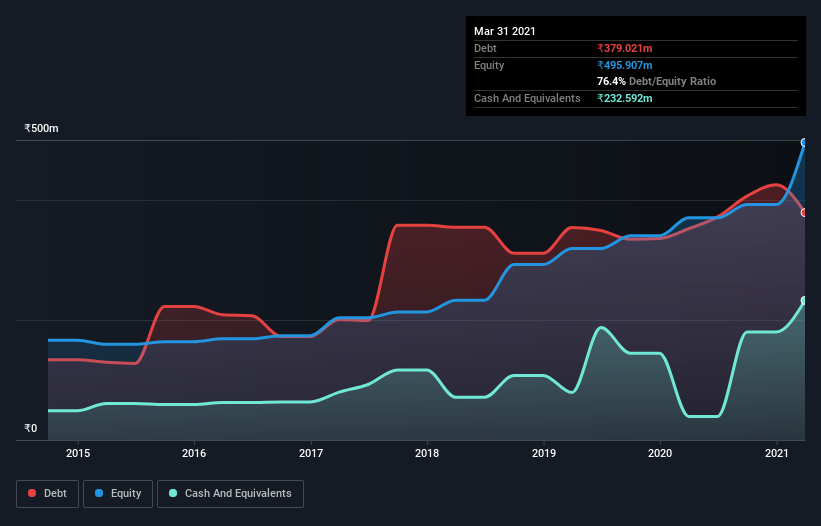Click the 2018 x-axis label
This screenshot has width=821, height=526.
427,453
